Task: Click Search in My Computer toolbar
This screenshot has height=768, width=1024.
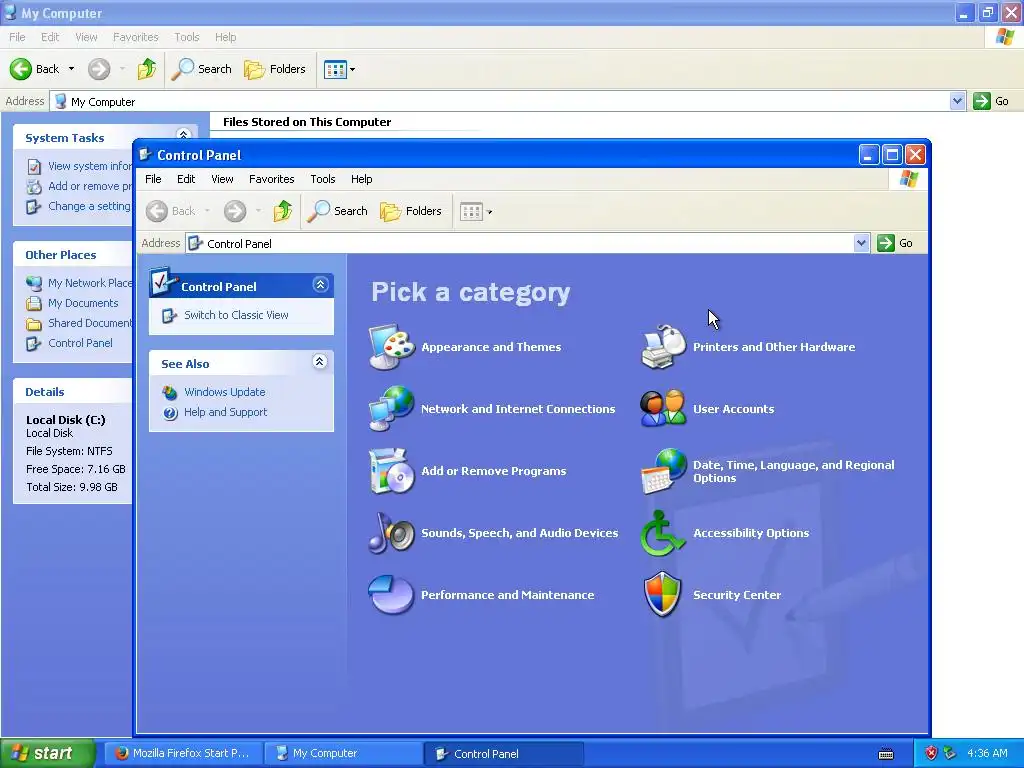Action: click(x=201, y=69)
